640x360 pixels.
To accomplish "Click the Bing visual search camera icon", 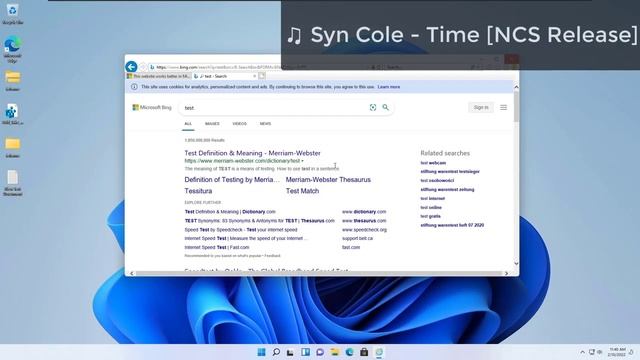I will [373, 107].
